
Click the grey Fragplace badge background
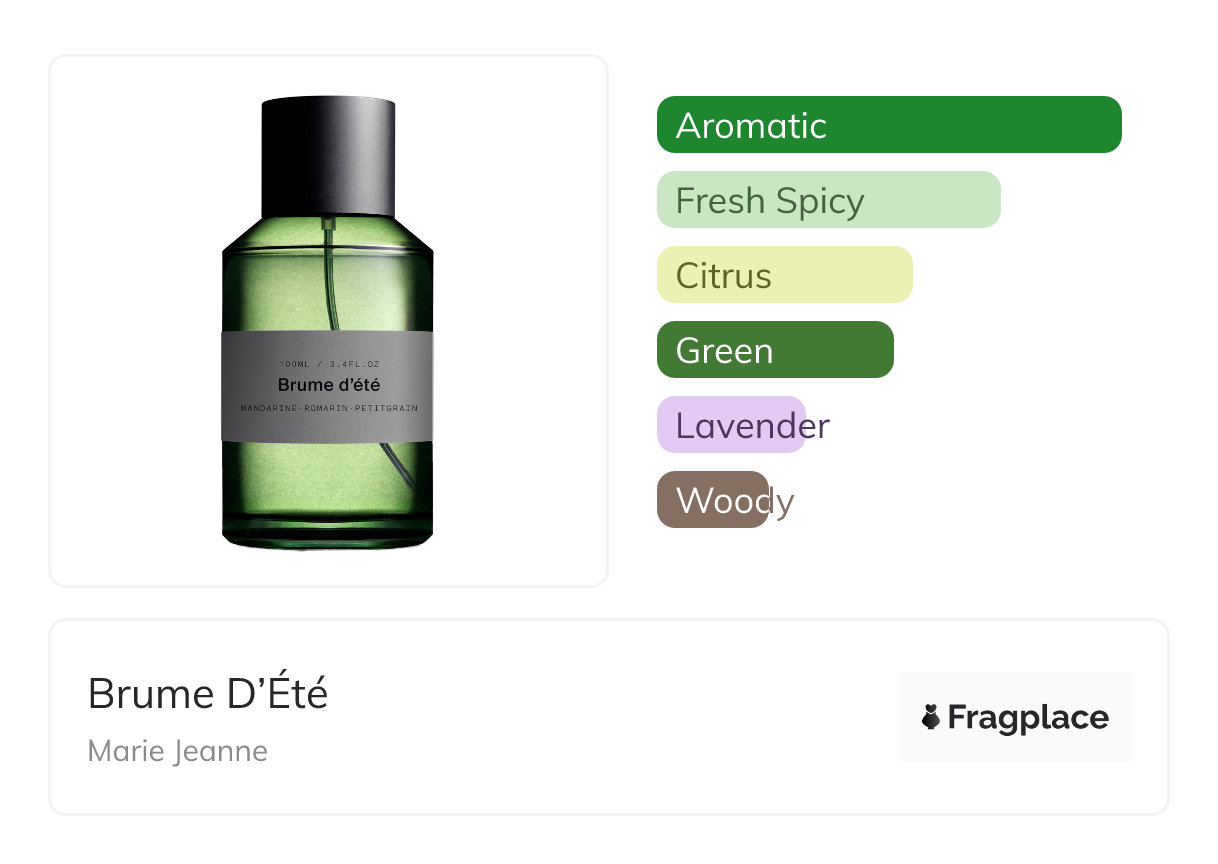click(1015, 717)
